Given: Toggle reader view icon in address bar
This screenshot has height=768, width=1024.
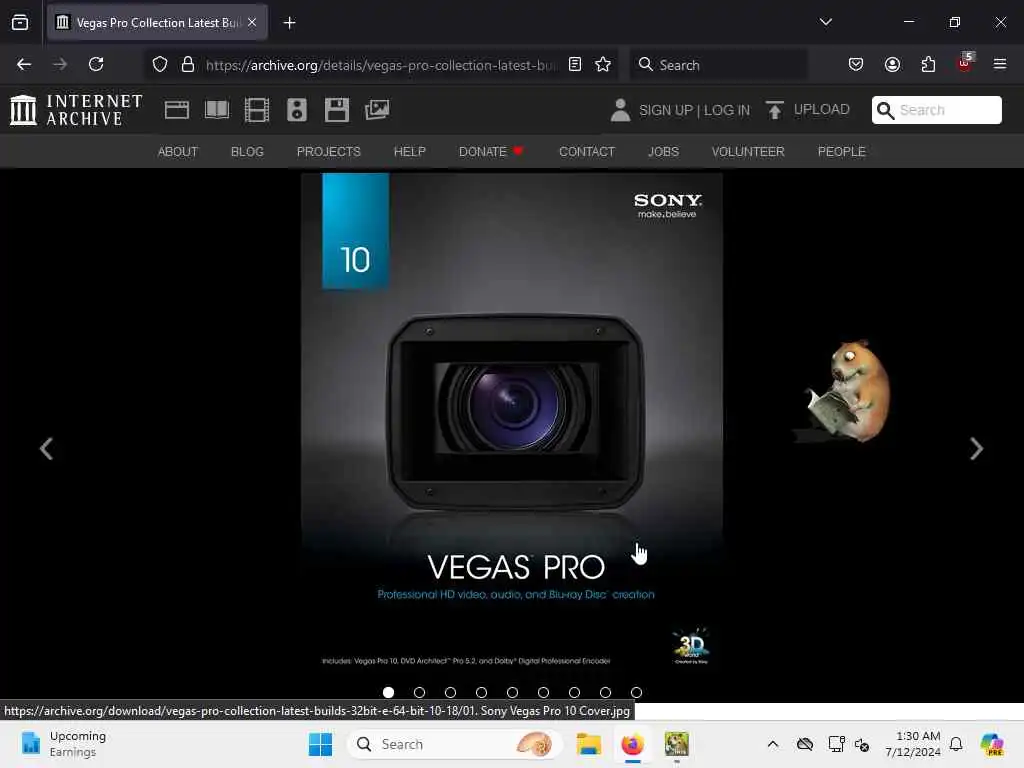Looking at the screenshot, I should coord(575,64).
